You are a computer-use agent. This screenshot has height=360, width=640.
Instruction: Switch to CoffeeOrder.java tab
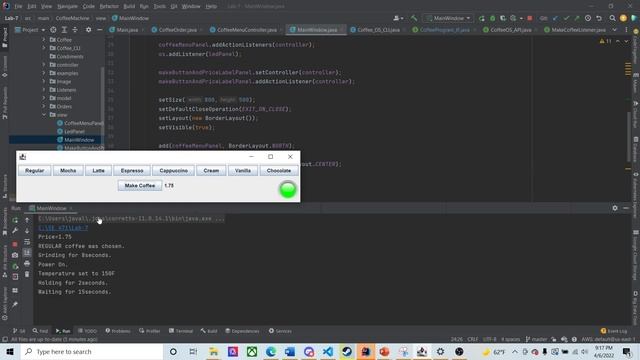[x=178, y=30]
